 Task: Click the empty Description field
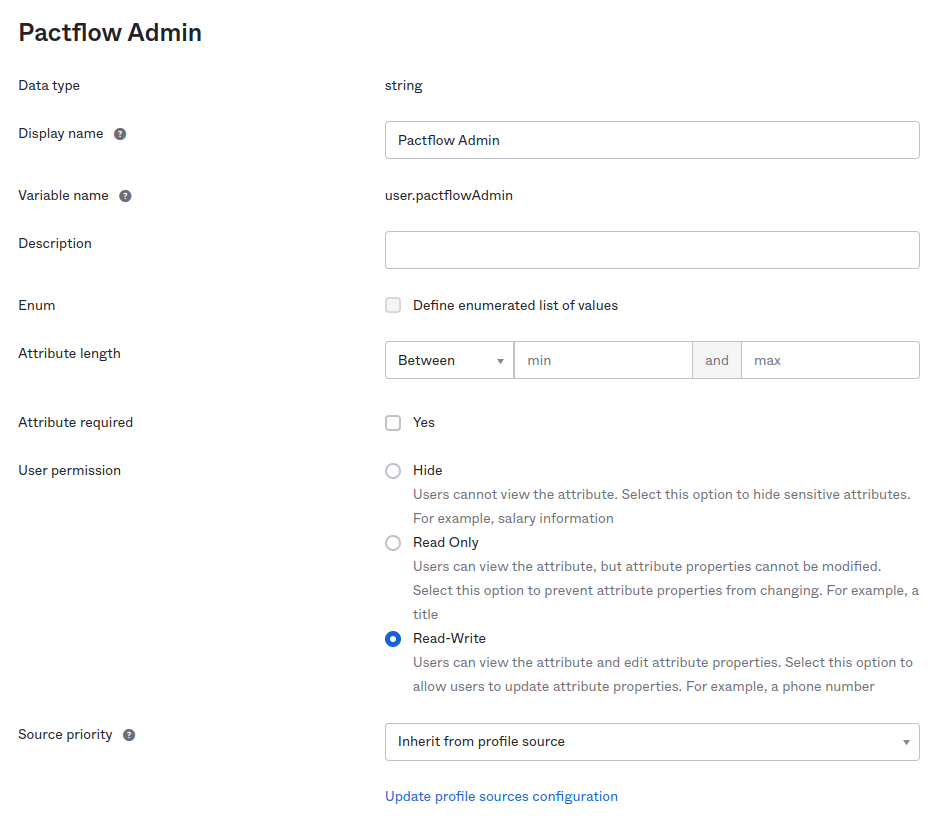[652, 249]
